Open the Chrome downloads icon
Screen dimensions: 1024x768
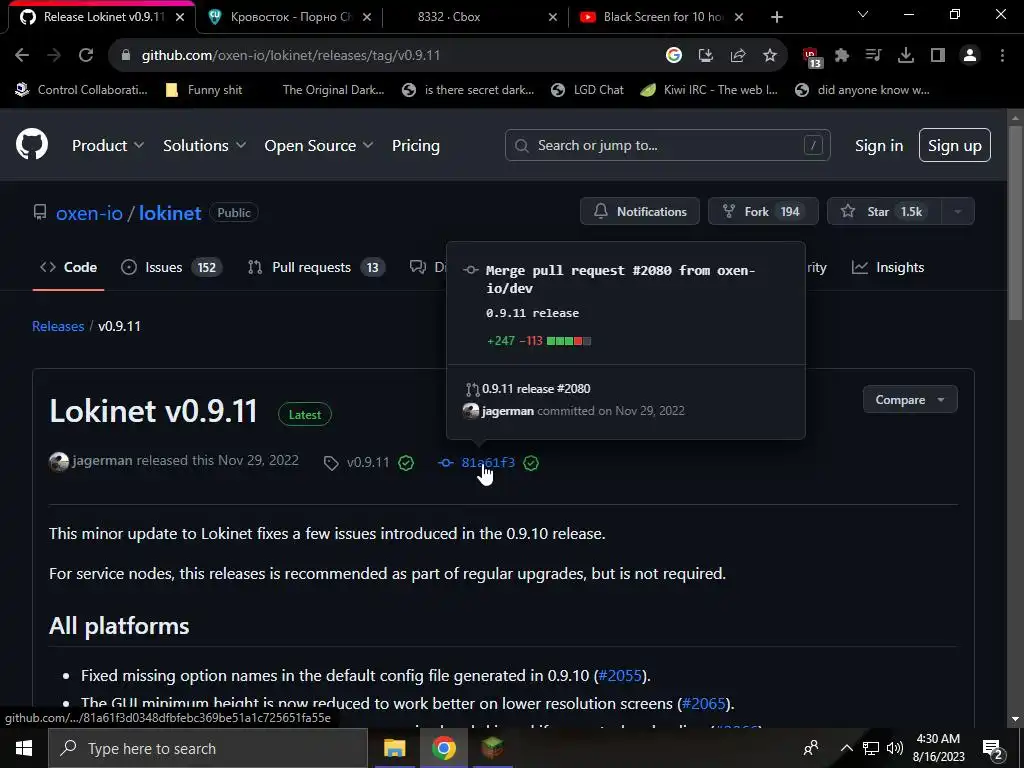click(x=906, y=56)
